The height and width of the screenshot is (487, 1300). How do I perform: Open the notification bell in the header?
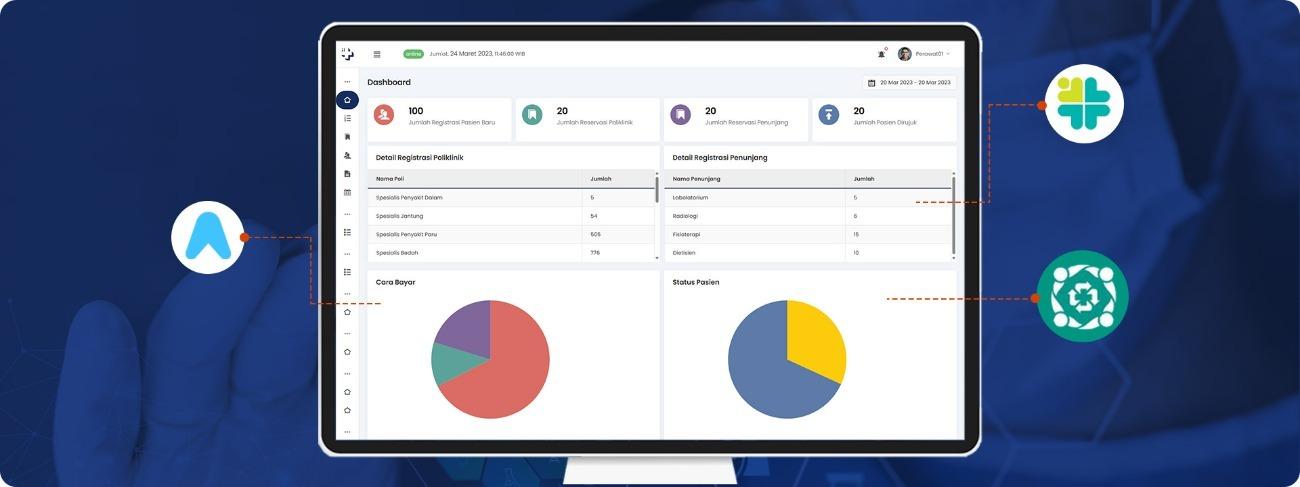(881, 54)
